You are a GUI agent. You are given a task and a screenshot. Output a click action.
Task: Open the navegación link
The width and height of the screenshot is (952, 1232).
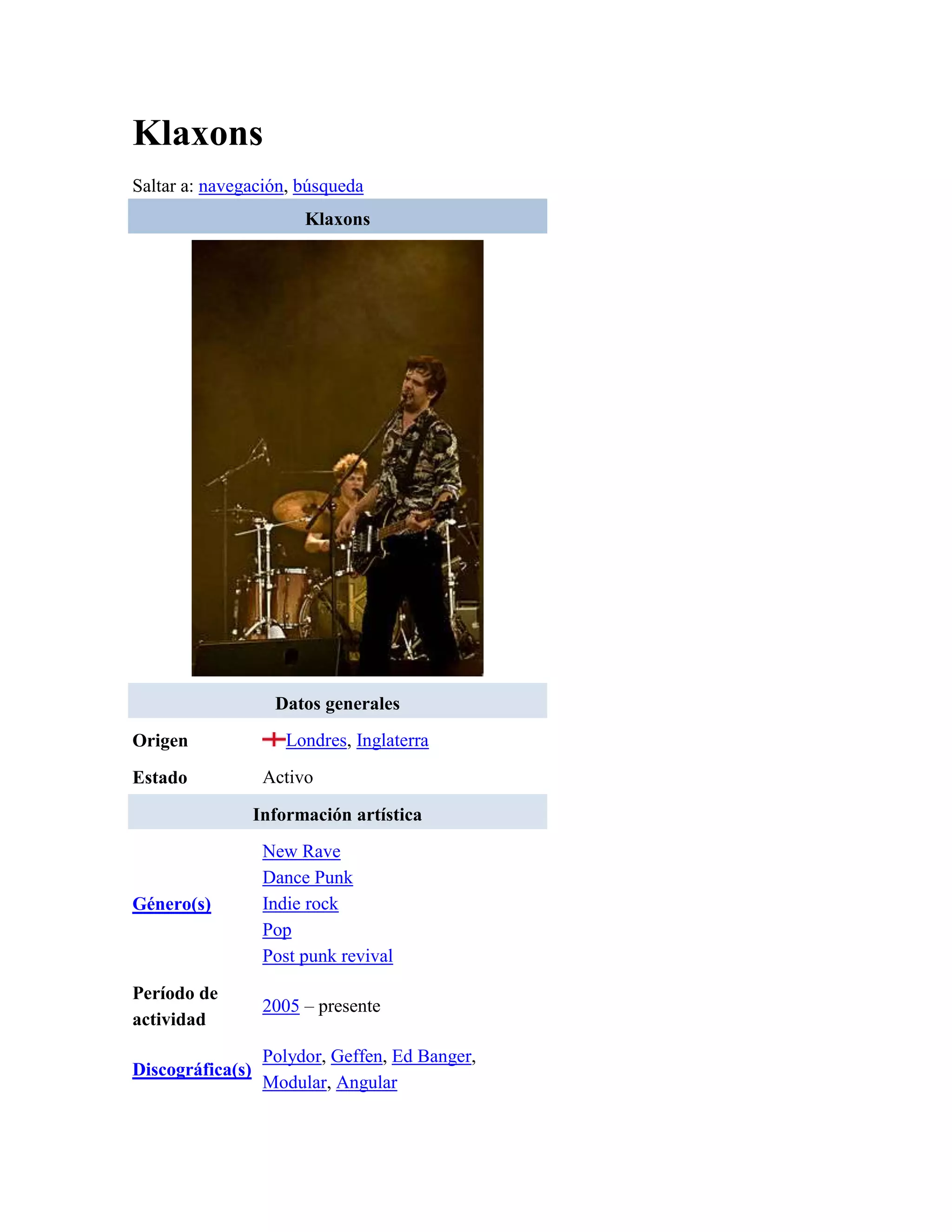click(x=241, y=186)
